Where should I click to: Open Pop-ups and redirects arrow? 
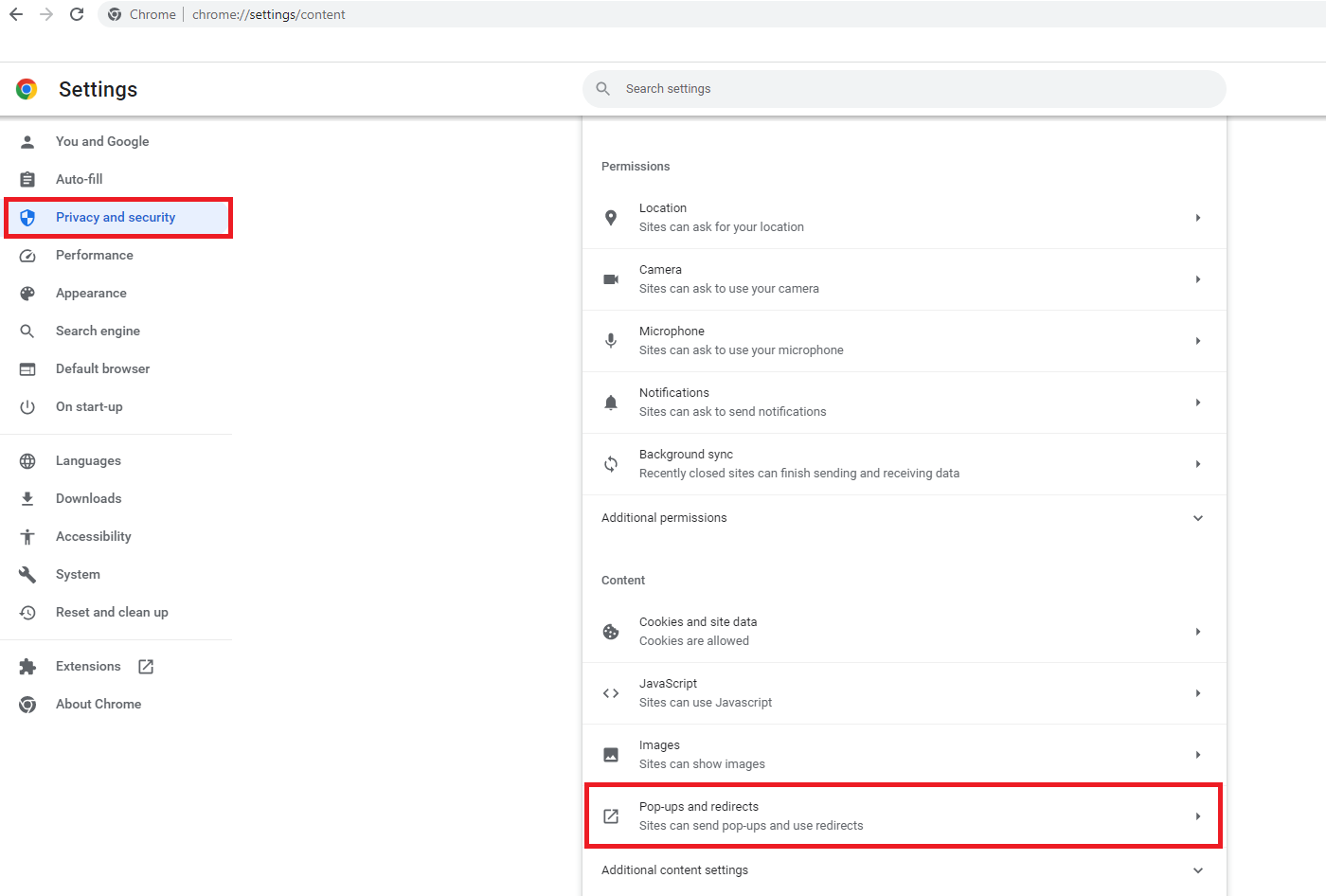coord(1197,816)
